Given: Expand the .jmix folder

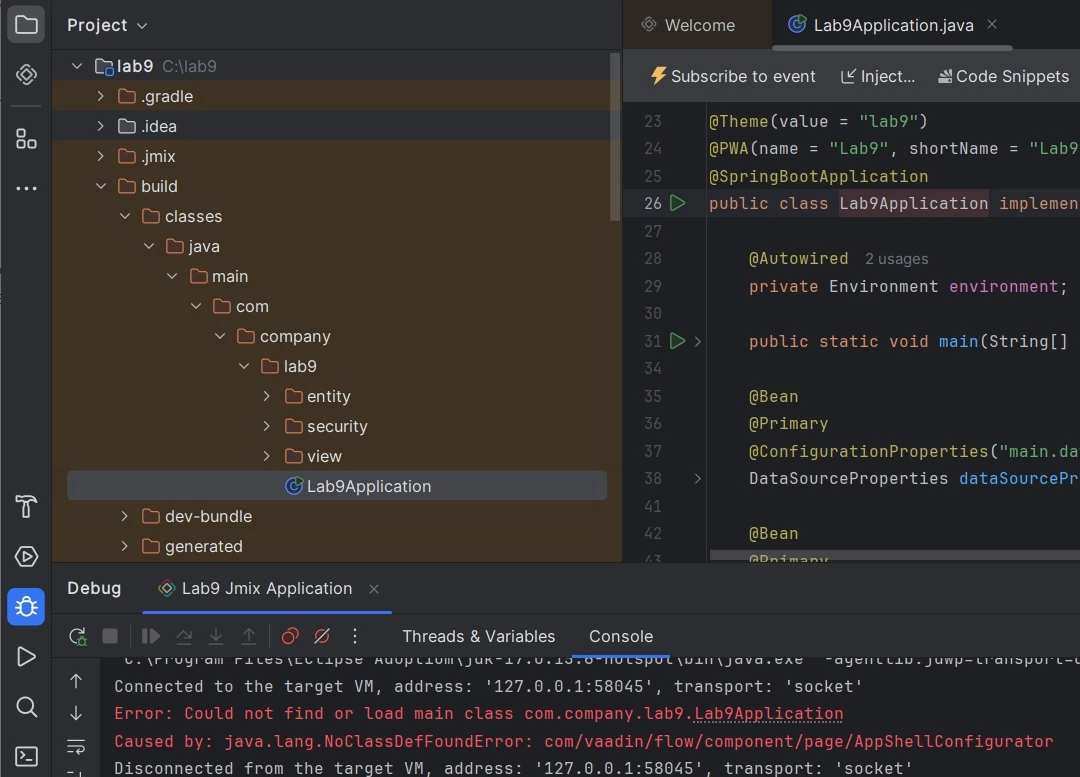Looking at the screenshot, I should coord(101,156).
